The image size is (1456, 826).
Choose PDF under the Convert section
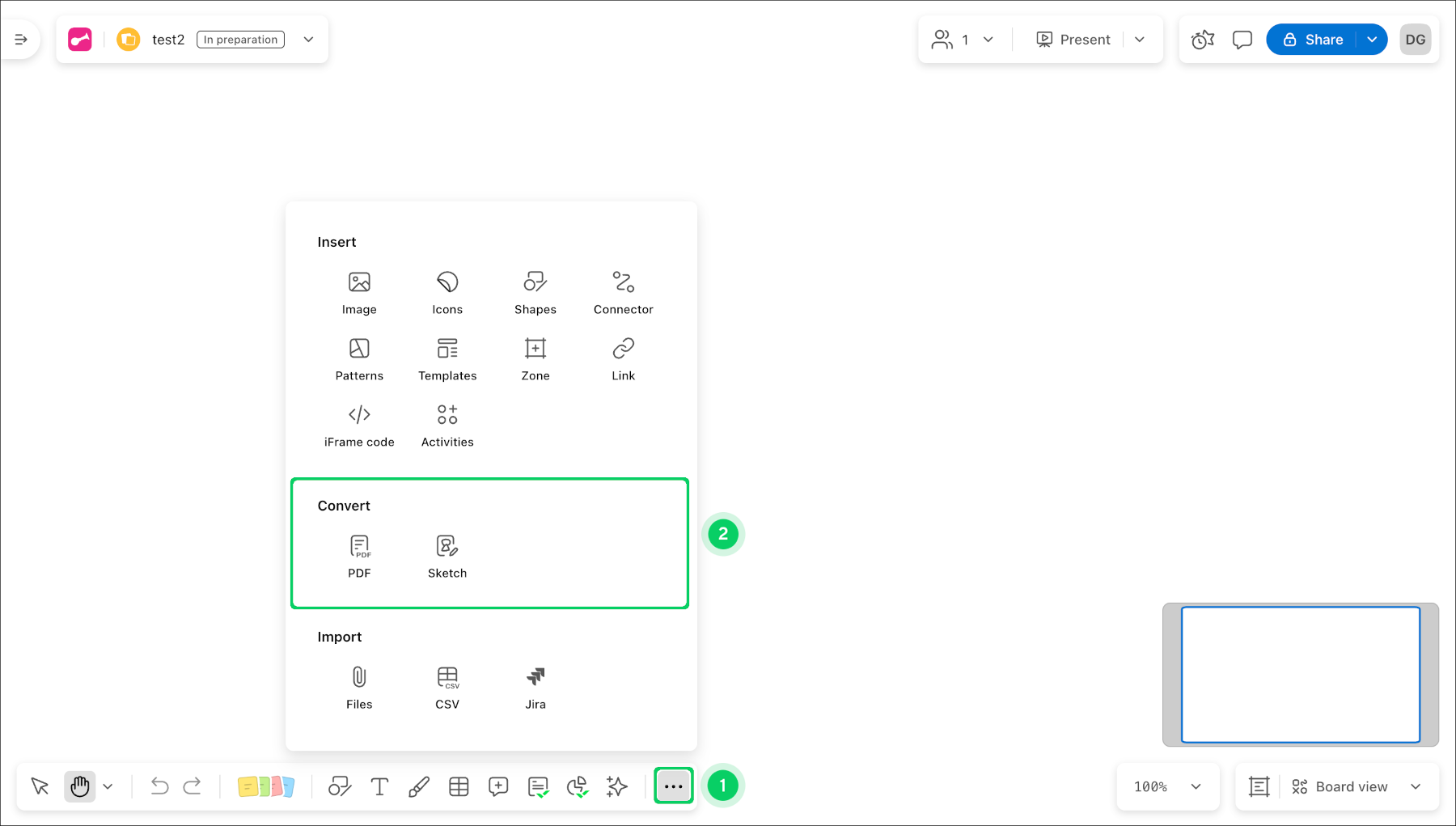pos(359,555)
